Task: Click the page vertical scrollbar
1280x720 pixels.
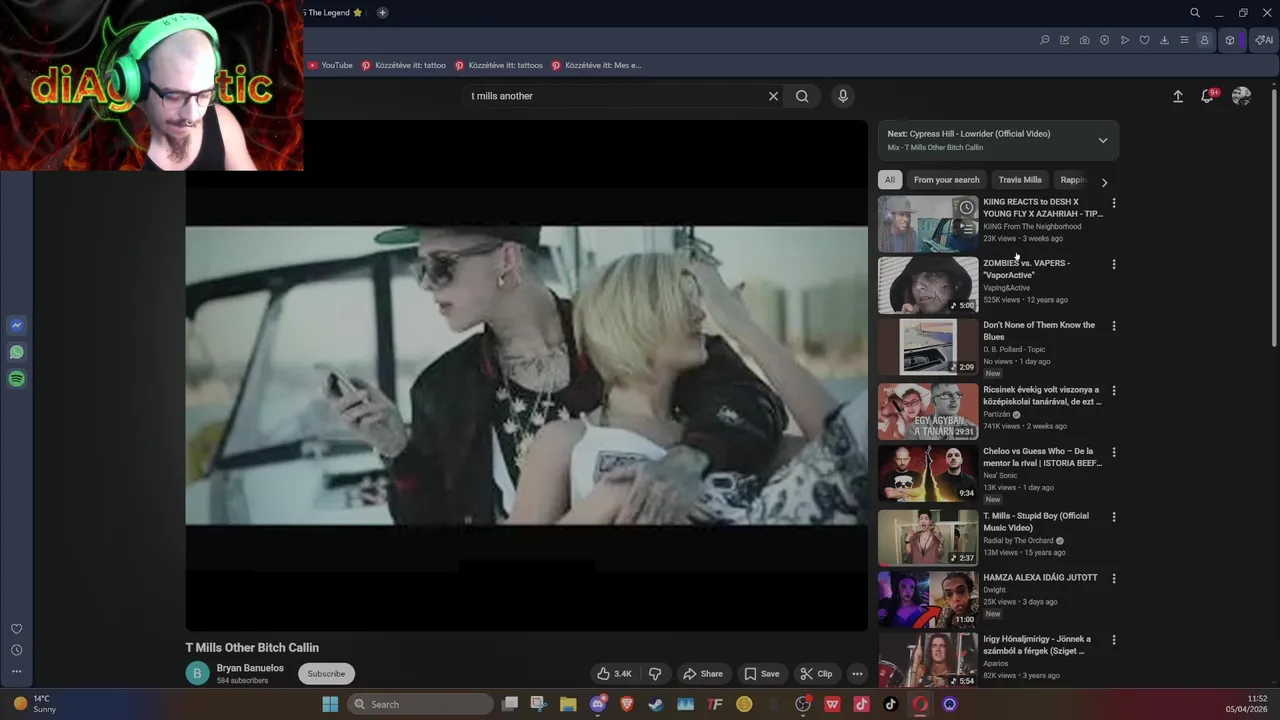Action: pos(1274,220)
